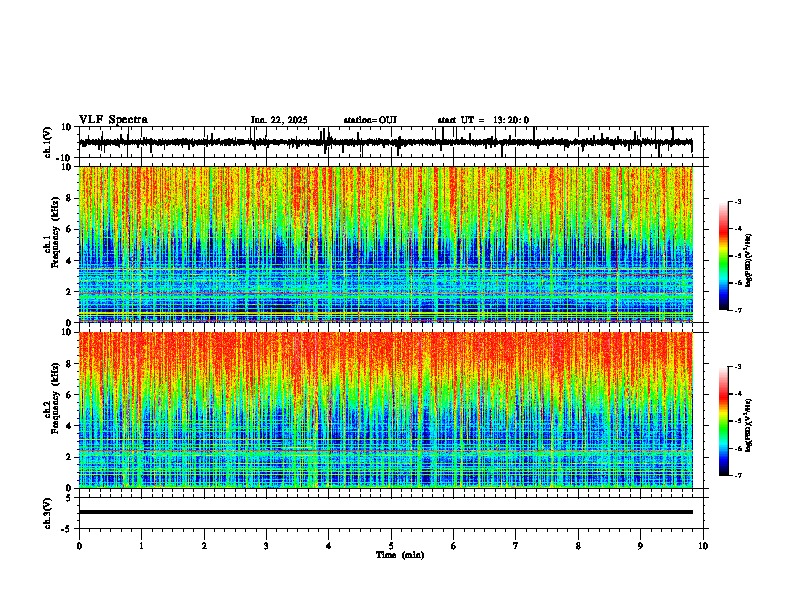Click the "ch.3(V)" axis label
This screenshot has width=792, height=612.
[x=48, y=514]
